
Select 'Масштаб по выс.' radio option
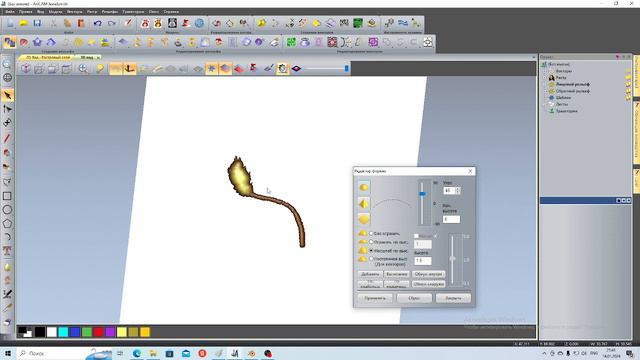pyautogui.click(x=371, y=251)
